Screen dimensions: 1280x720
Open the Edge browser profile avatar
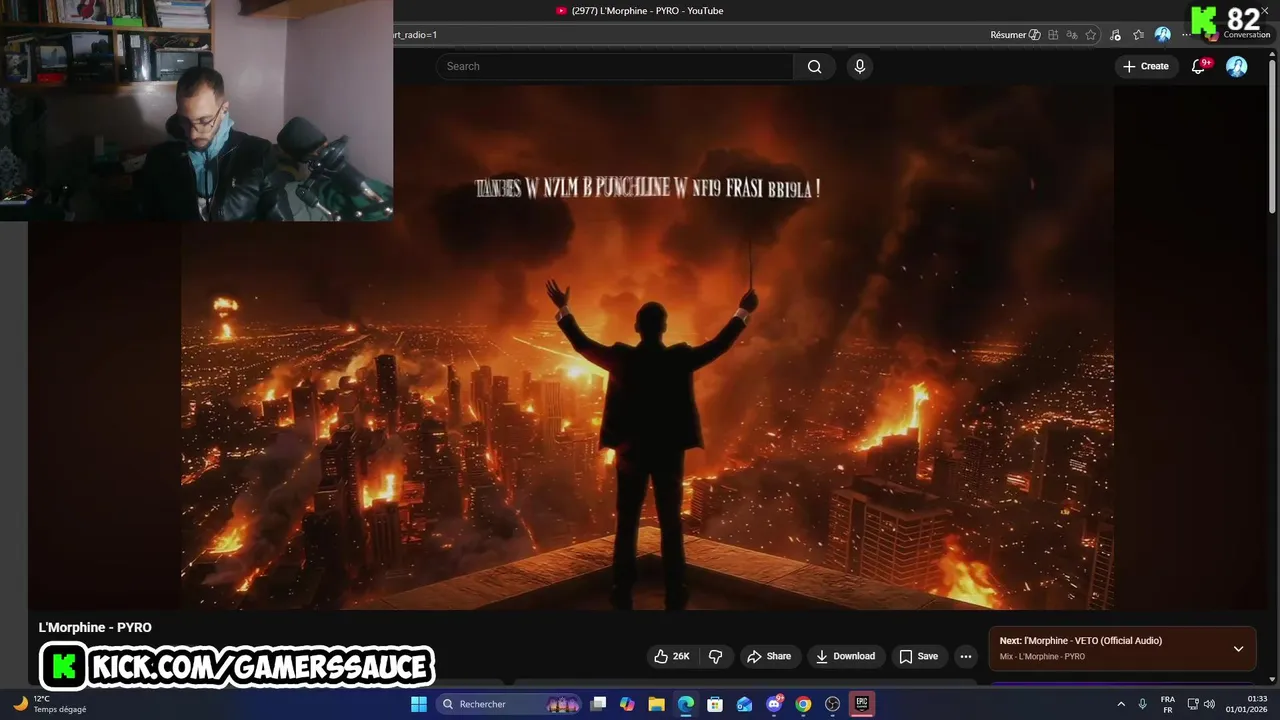(x=1162, y=35)
